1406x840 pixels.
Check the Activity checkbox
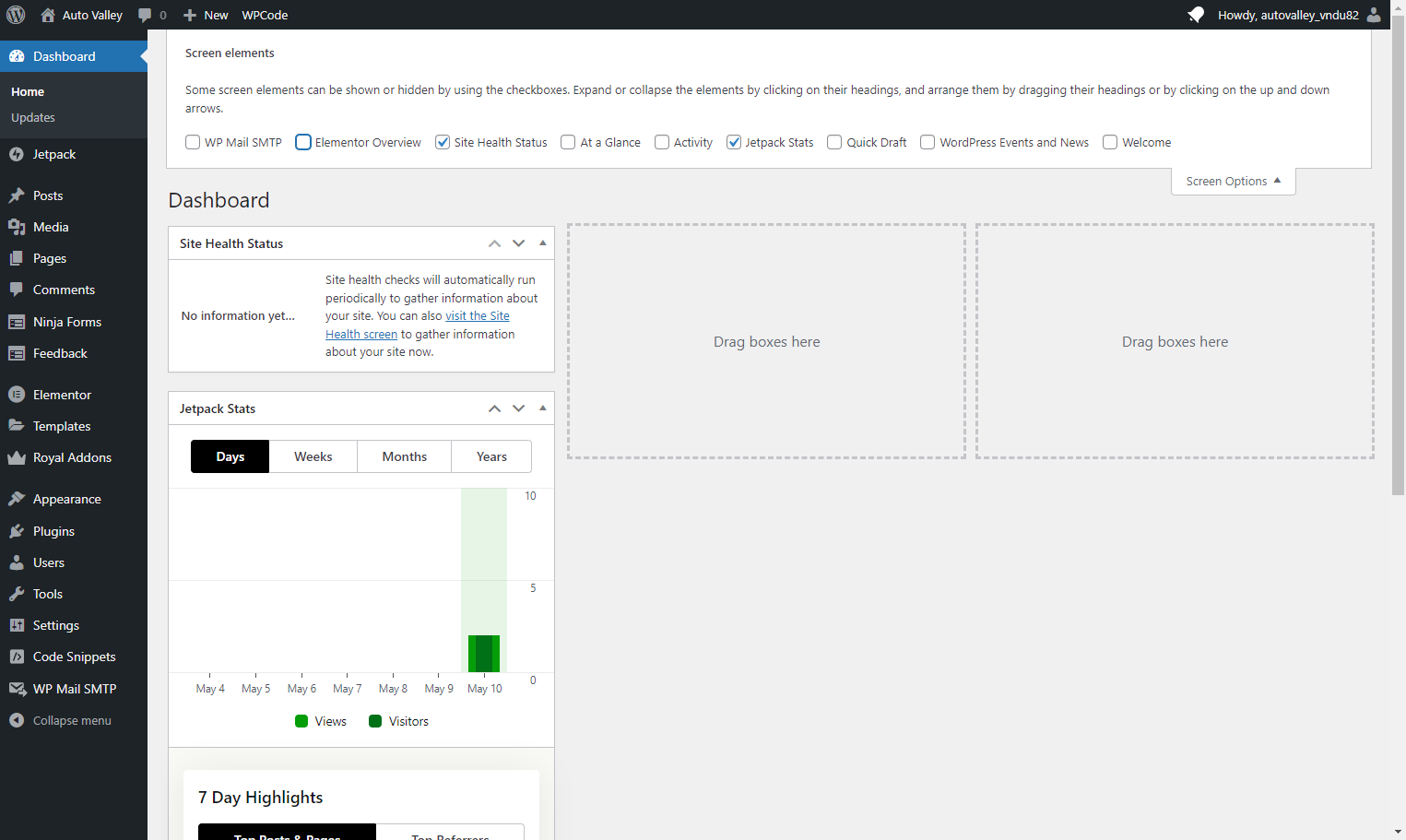[662, 142]
